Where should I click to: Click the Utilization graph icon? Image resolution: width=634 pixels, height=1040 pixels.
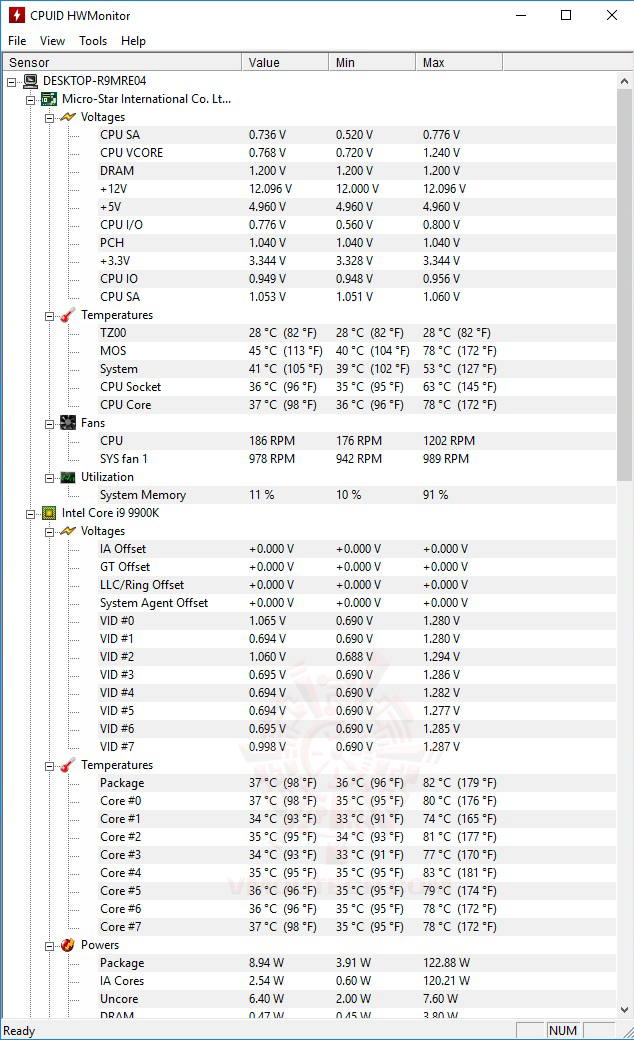pyautogui.click(x=68, y=477)
